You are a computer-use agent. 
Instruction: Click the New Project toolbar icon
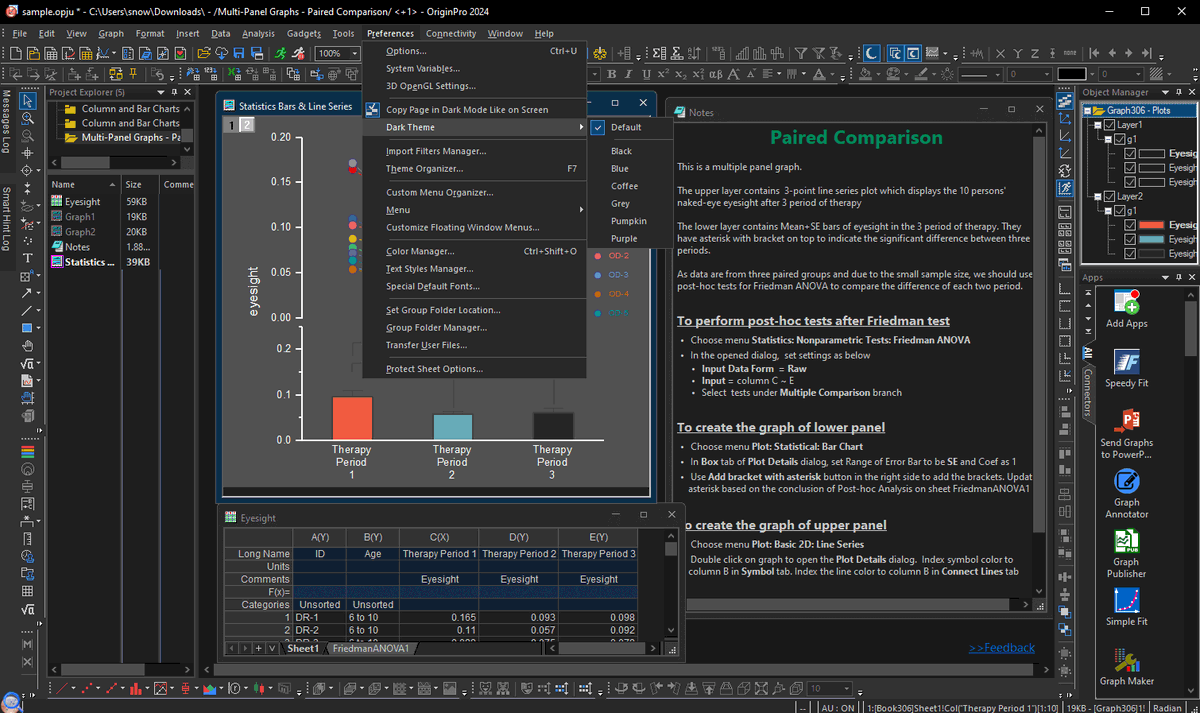[14, 53]
